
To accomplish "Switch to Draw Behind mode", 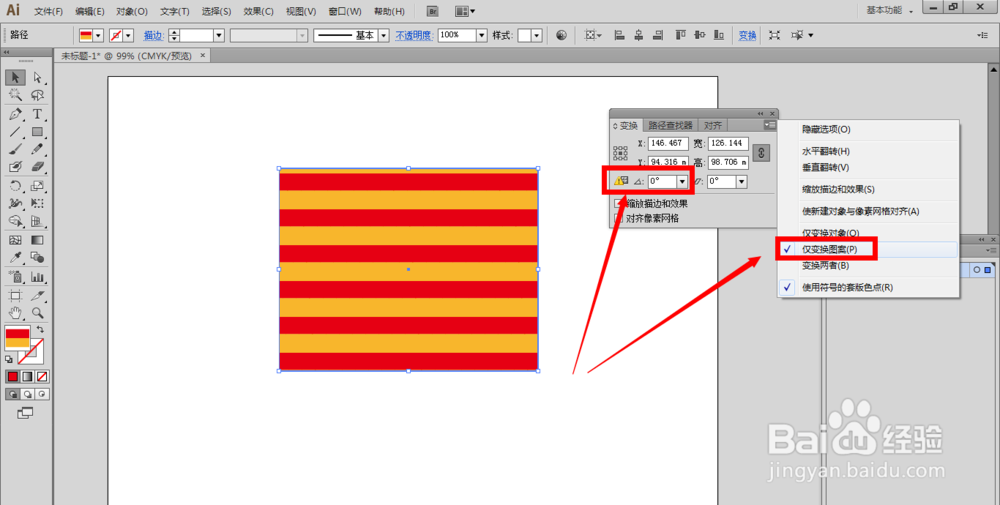I will pos(27,394).
